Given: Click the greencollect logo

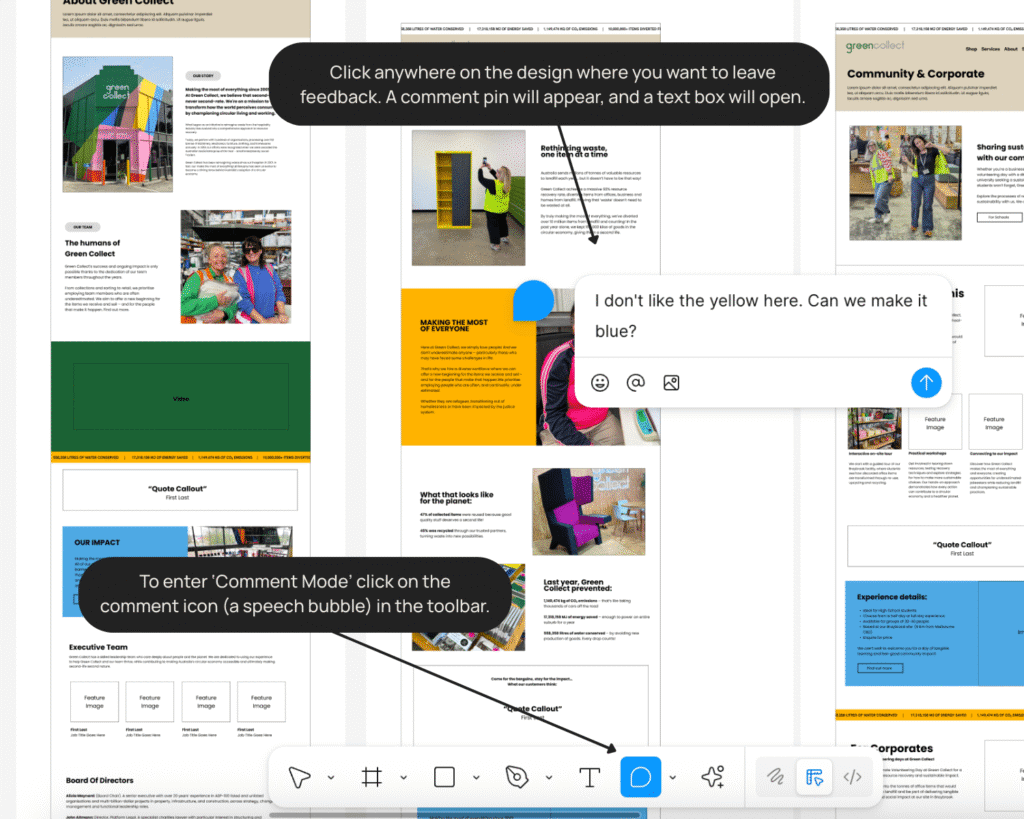Looking at the screenshot, I should pyautogui.click(x=875, y=46).
